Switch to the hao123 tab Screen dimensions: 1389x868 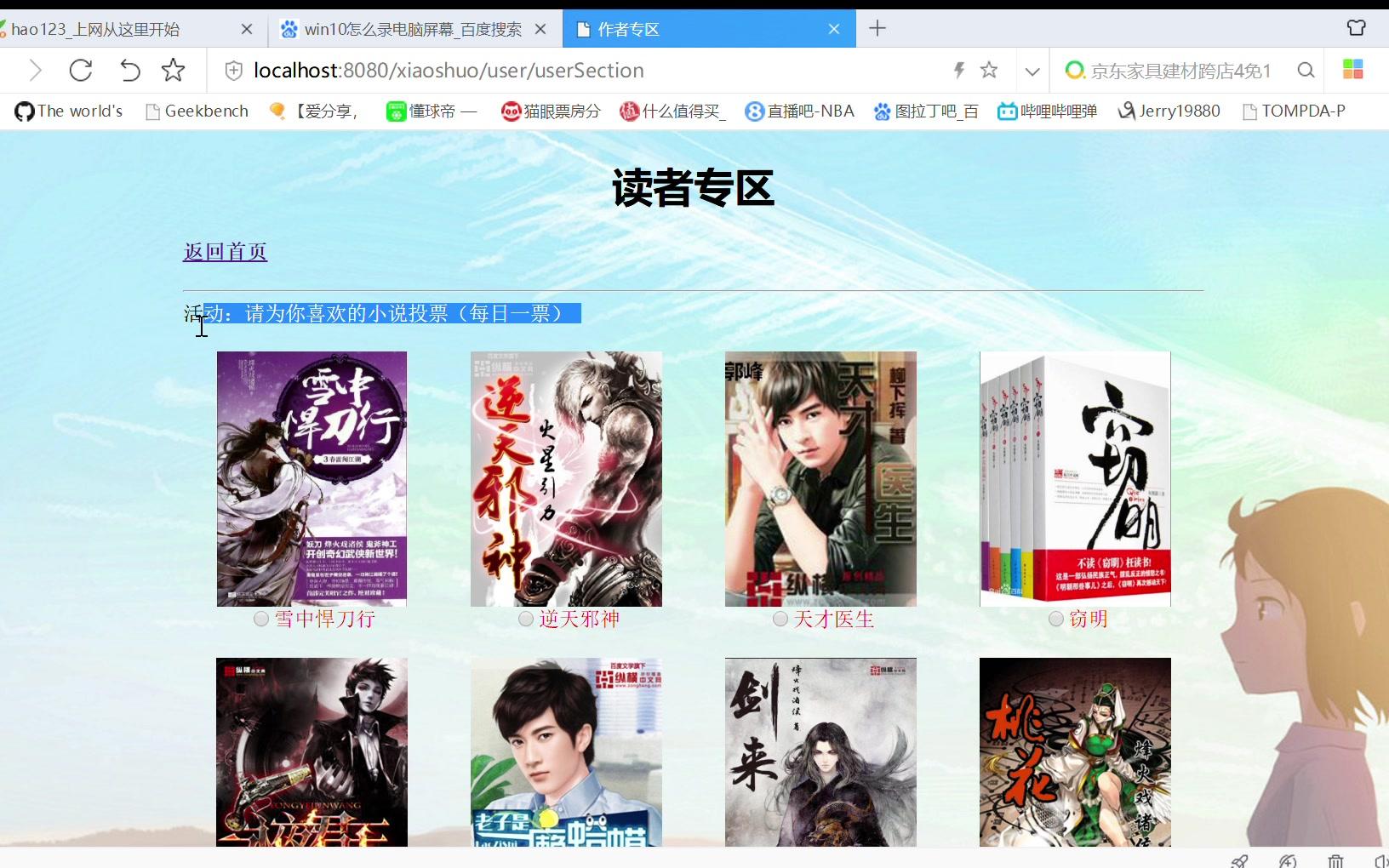(128, 29)
